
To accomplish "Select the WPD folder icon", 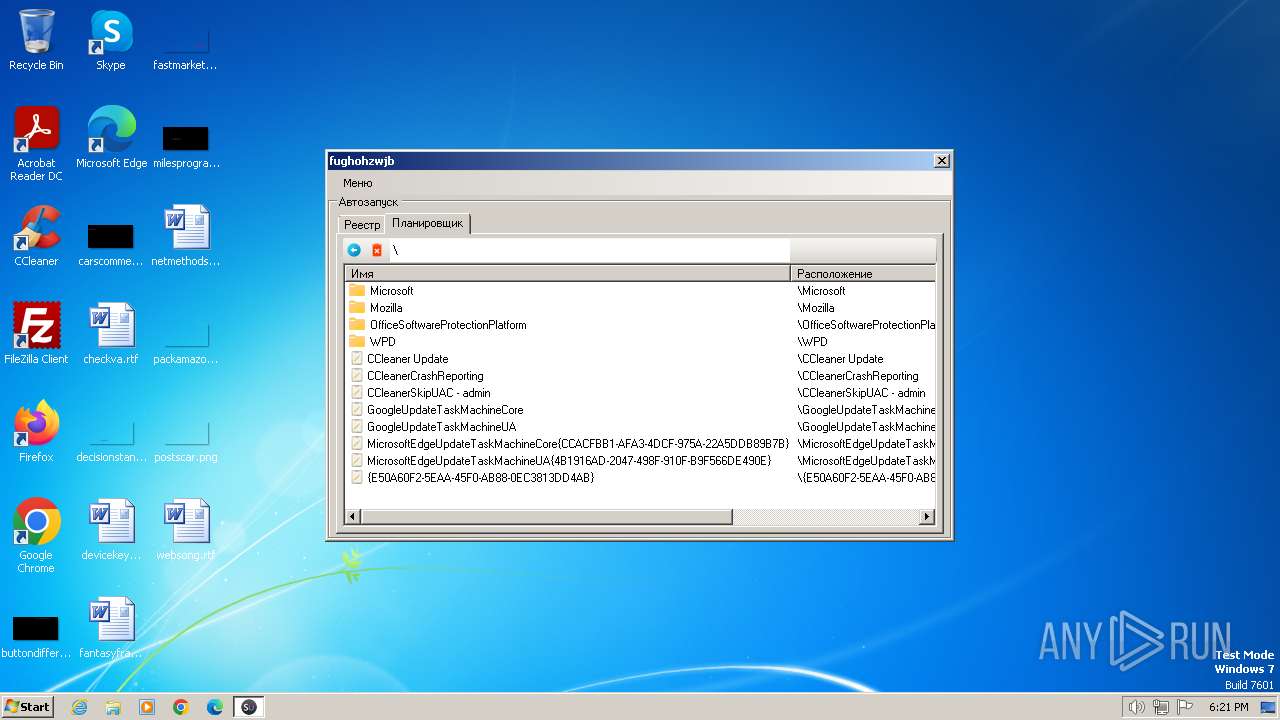I will click(357, 342).
